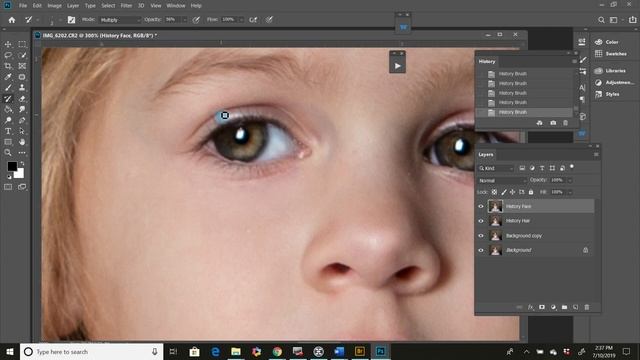This screenshot has width=640, height=360.
Task: Select the Brush tool
Action: click(x=8, y=88)
